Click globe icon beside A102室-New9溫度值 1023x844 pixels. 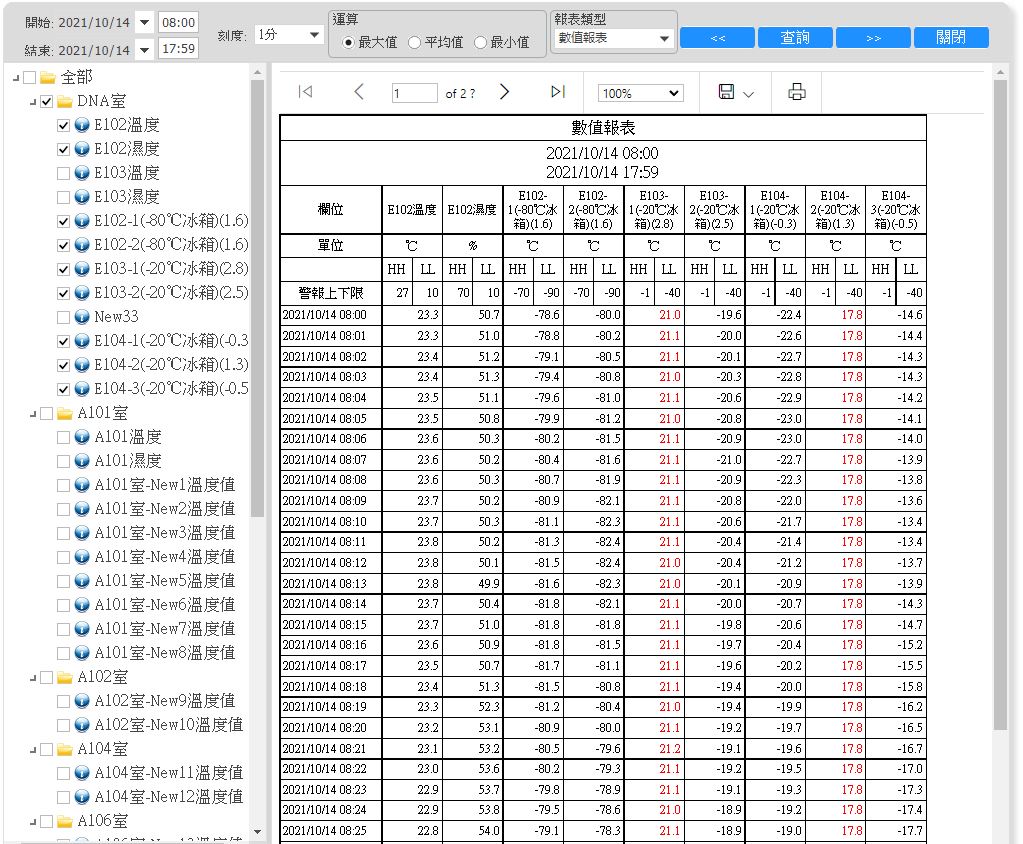coord(82,701)
